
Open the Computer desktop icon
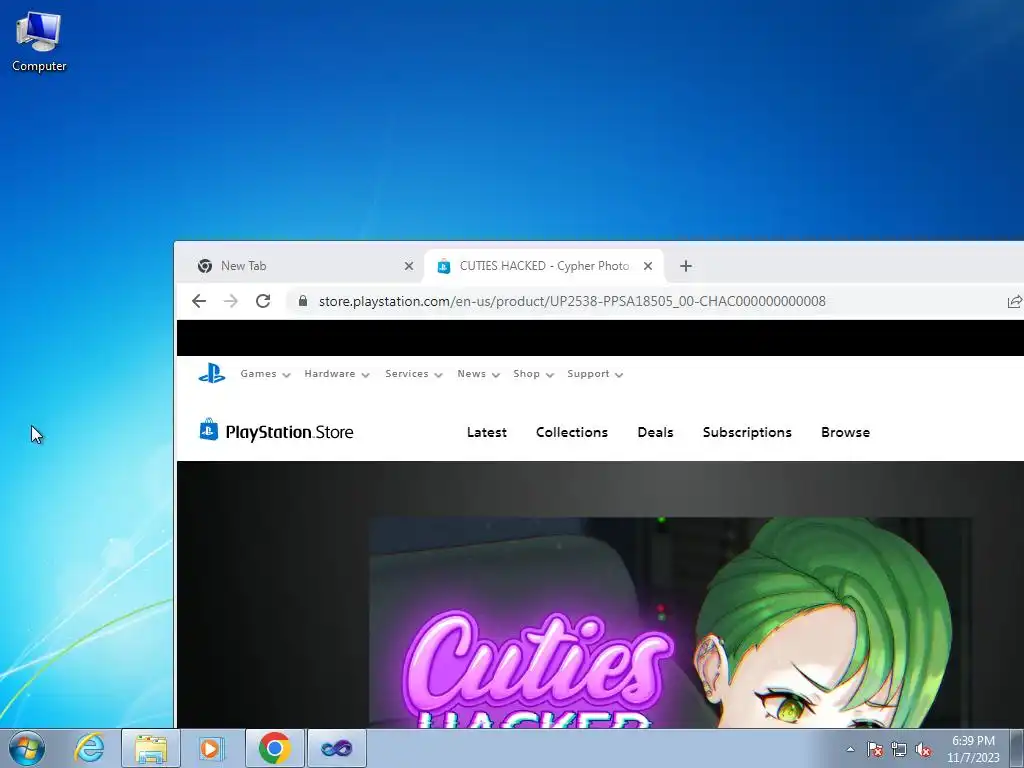[x=39, y=42]
